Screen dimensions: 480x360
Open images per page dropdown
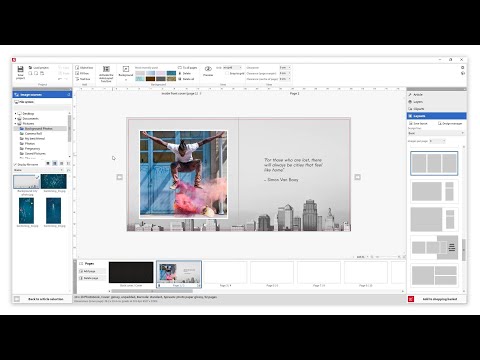point(437,141)
